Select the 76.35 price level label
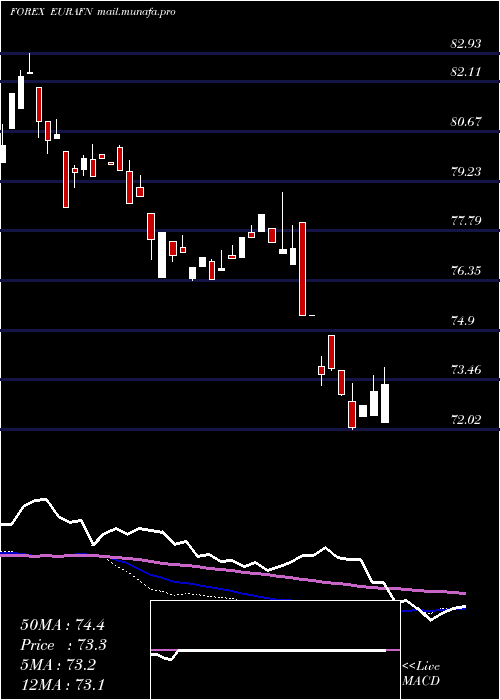 (x=466, y=271)
